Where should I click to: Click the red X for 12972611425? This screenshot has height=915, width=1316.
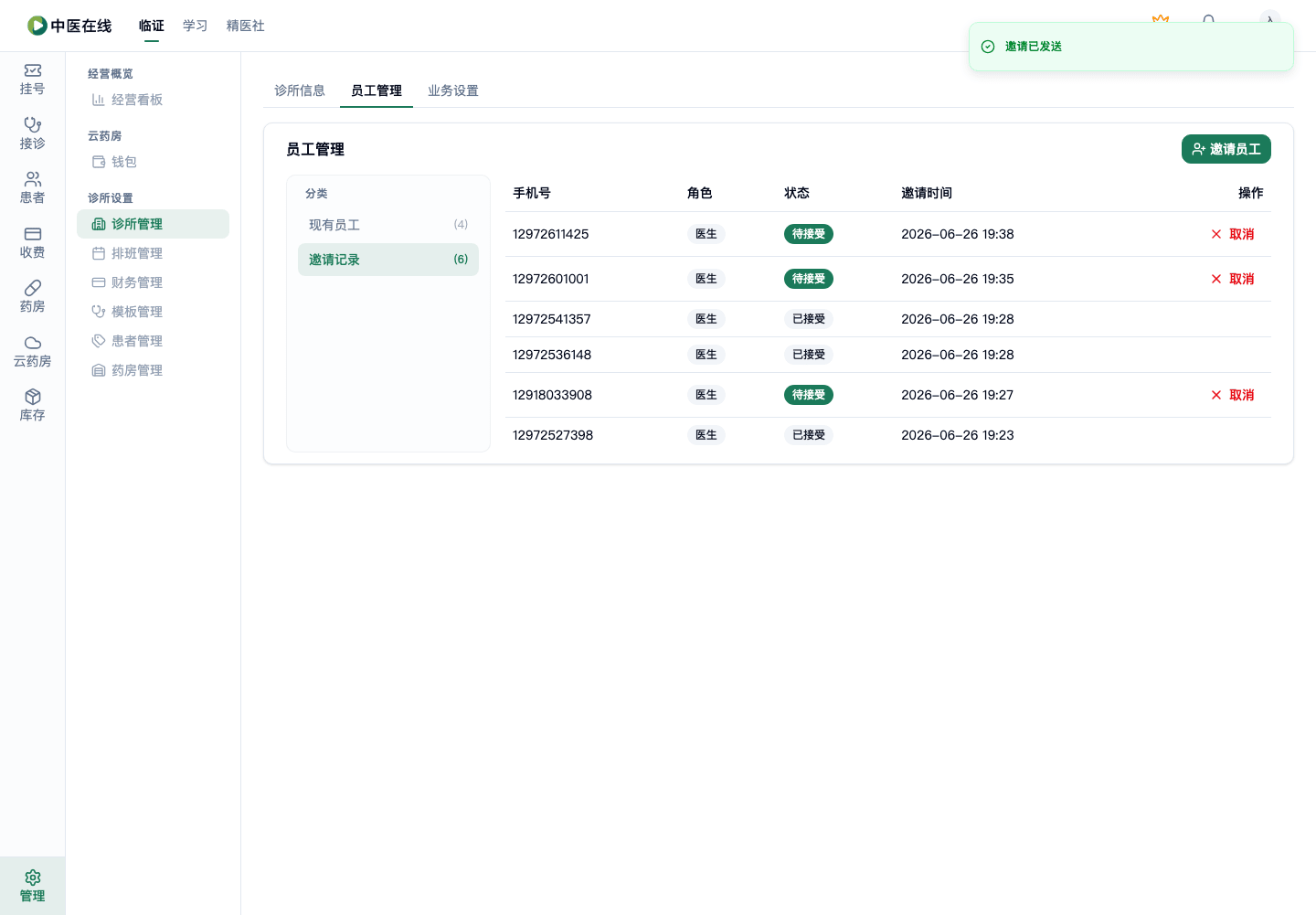pyautogui.click(x=1216, y=234)
